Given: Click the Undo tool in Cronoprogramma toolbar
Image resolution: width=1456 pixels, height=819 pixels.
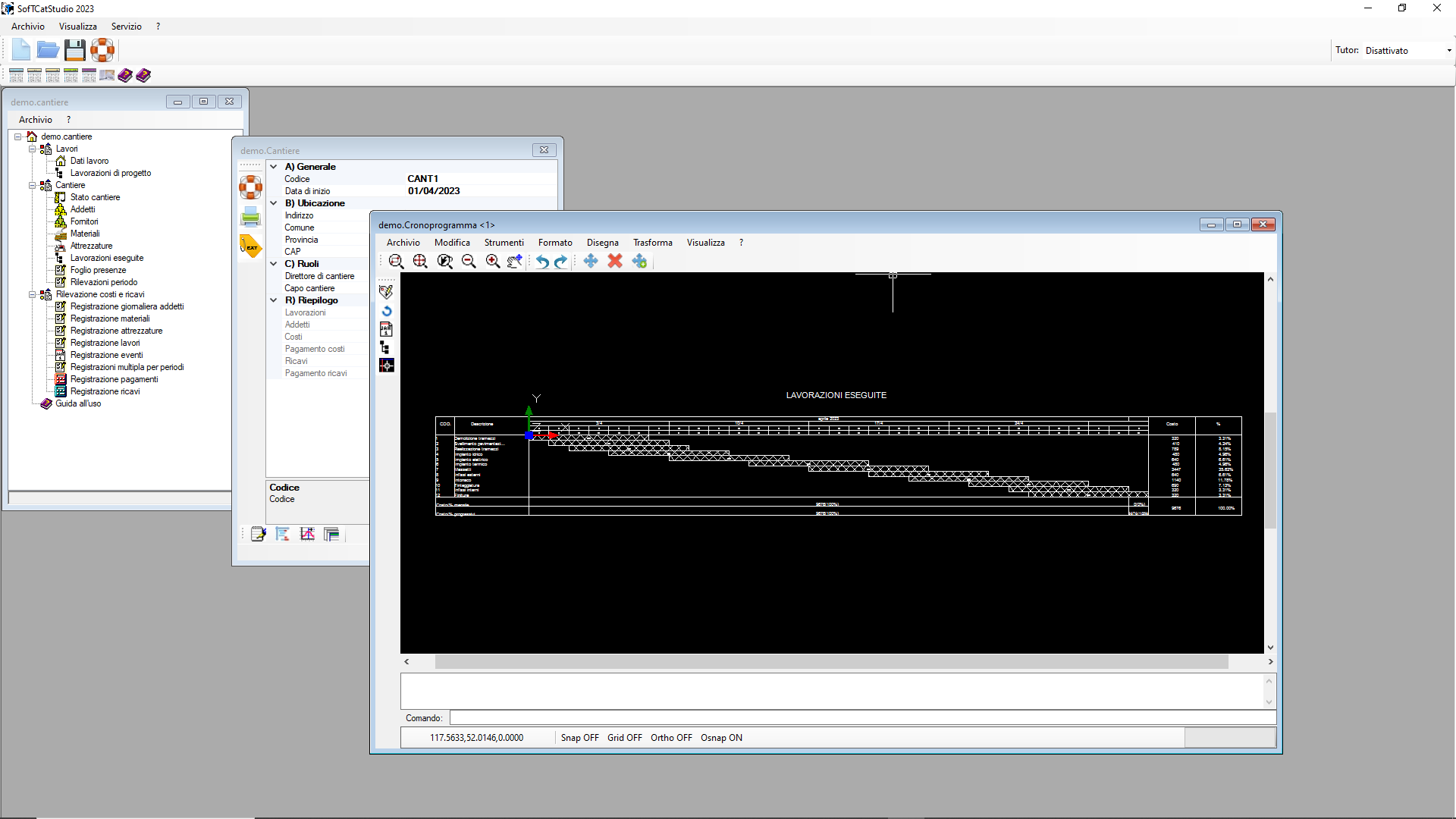Looking at the screenshot, I should (541, 261).
